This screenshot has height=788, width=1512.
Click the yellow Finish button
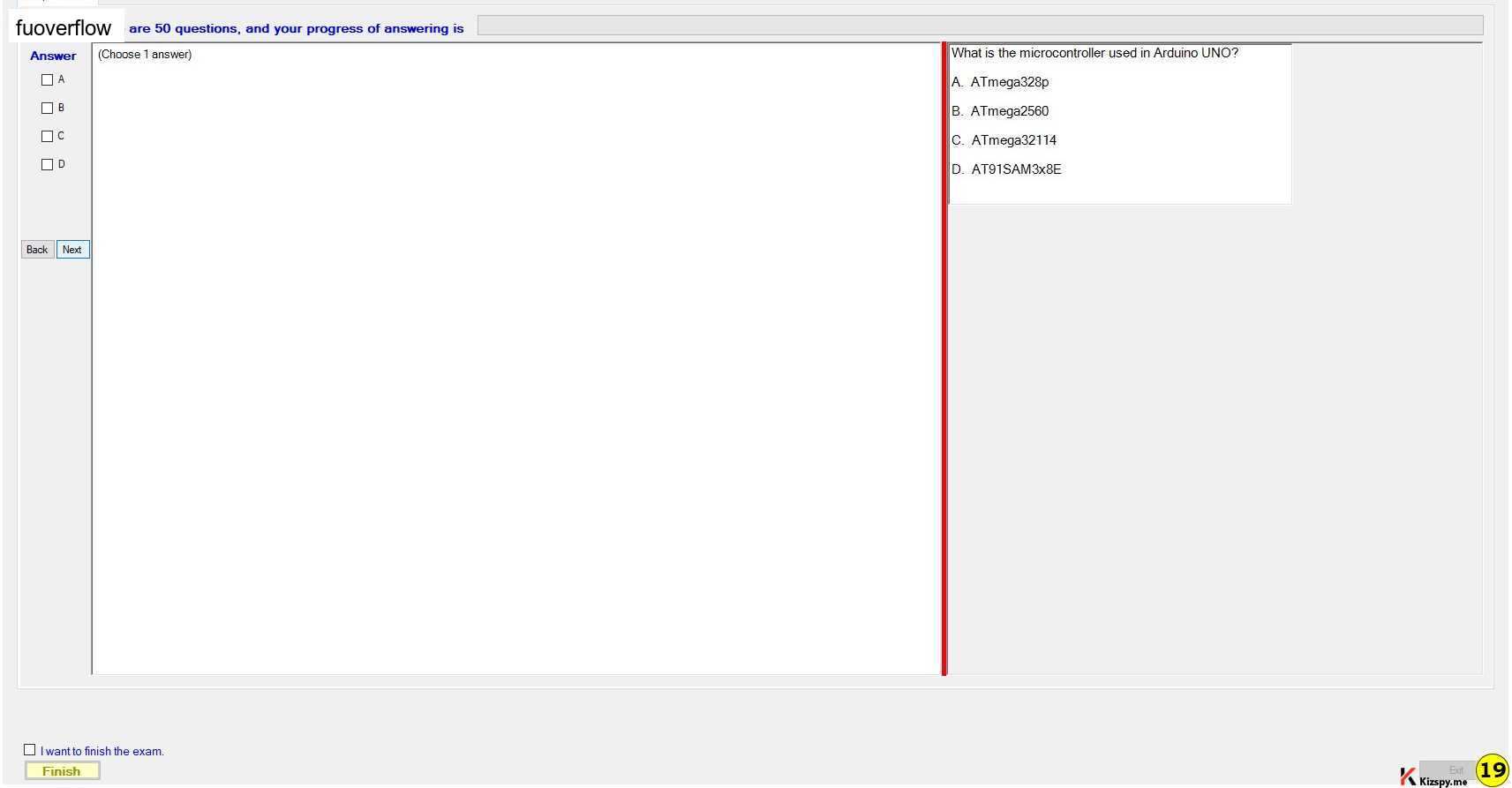pyautogui.click(x=62, y=771)
